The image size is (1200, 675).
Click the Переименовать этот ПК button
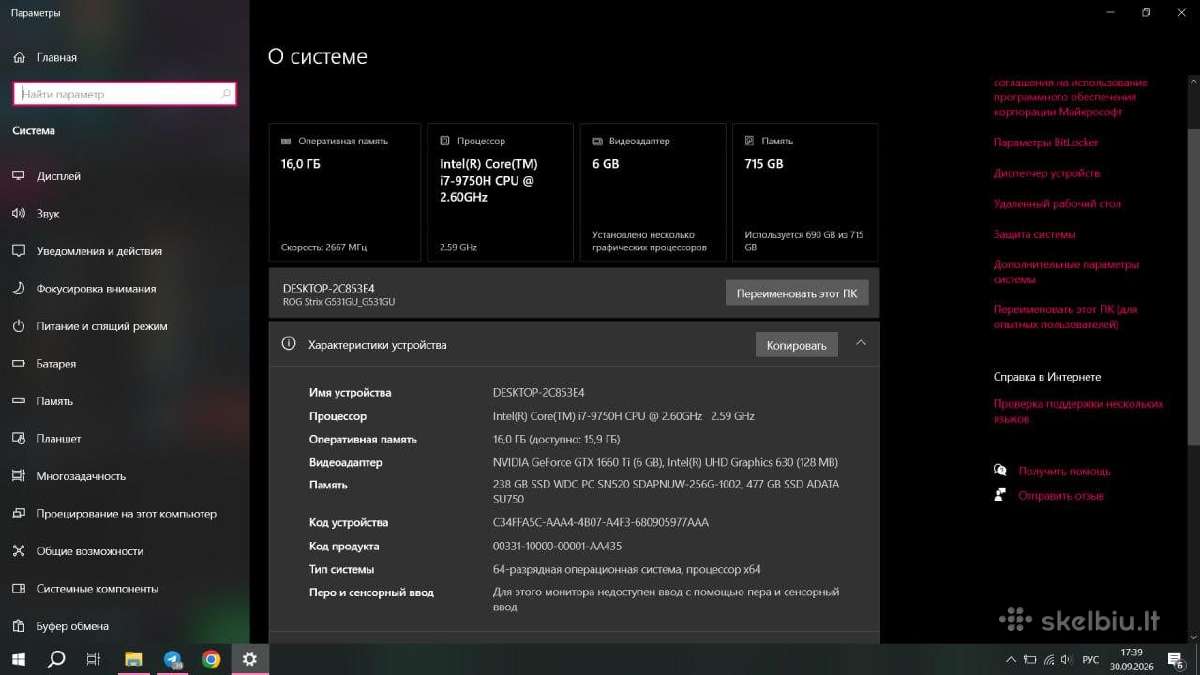tap(797, 293)
